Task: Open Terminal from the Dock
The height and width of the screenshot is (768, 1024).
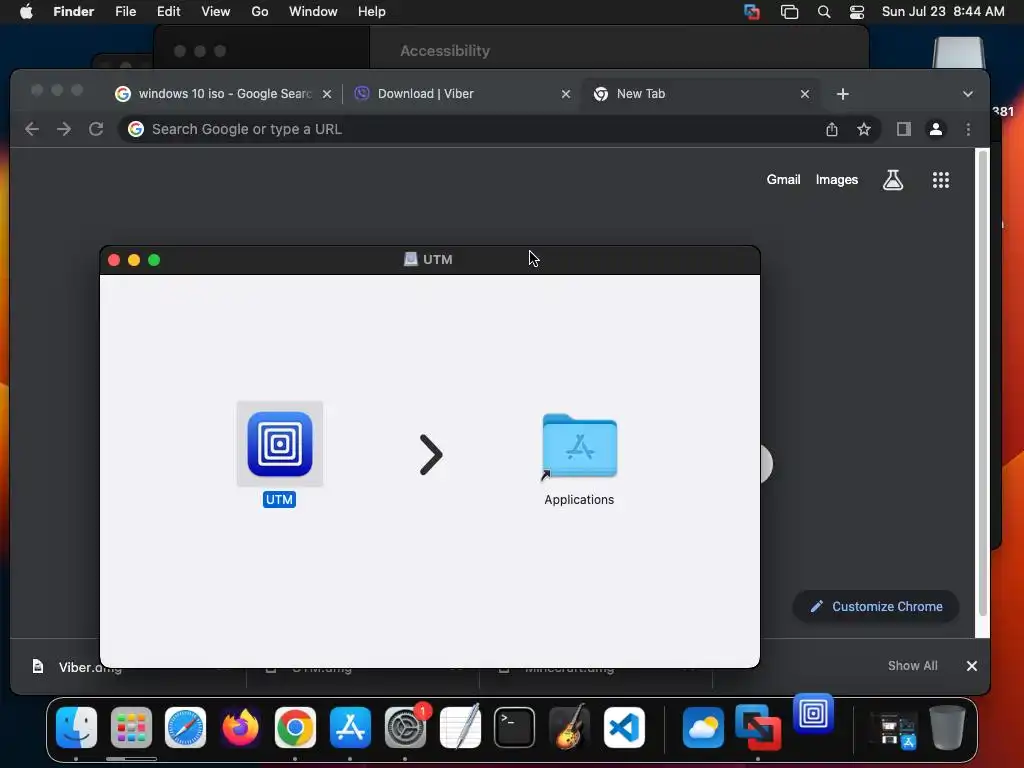Action: (x=515, y=728)
